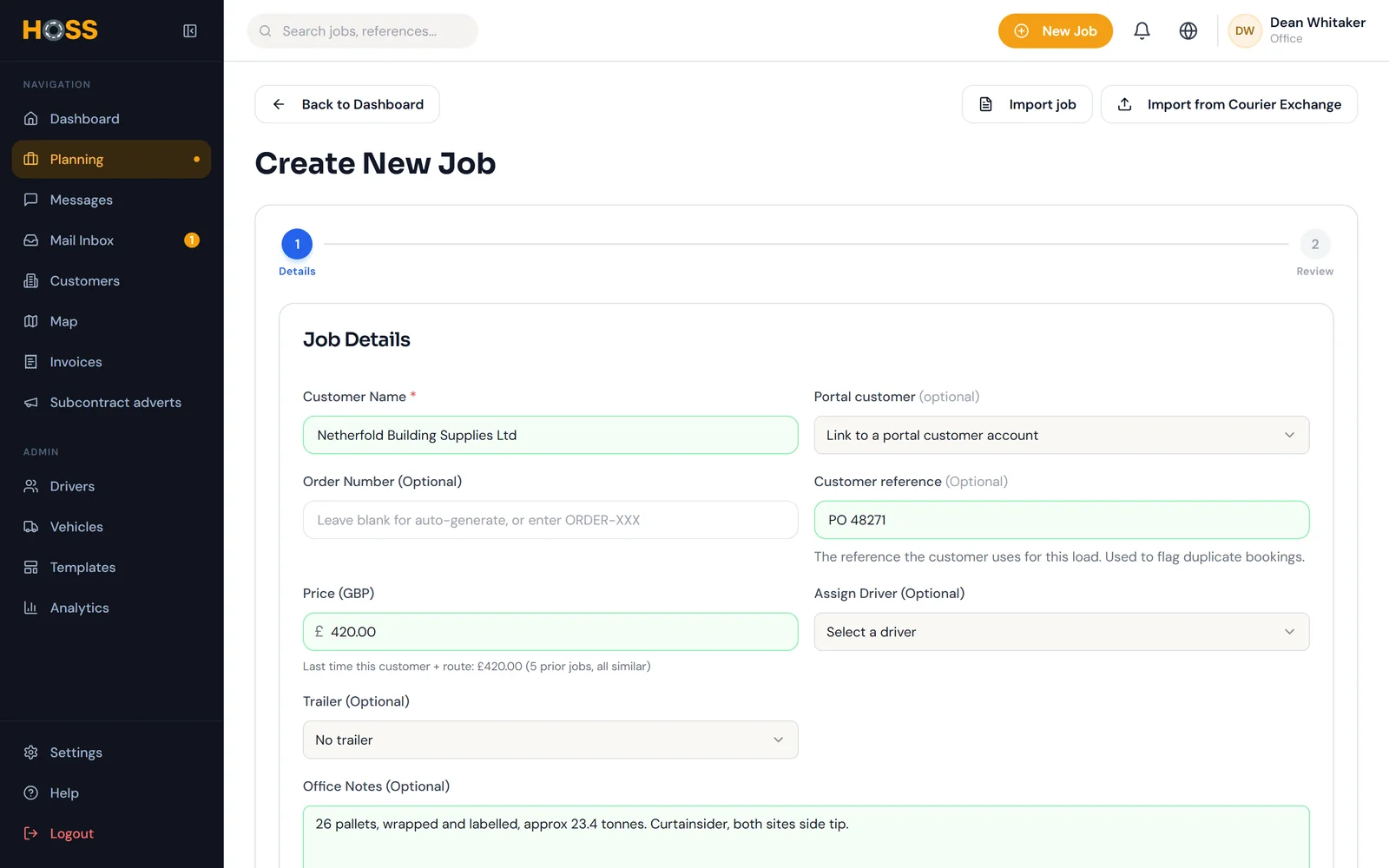
Task: Click the Customer Name field
Action: [550, 435]
